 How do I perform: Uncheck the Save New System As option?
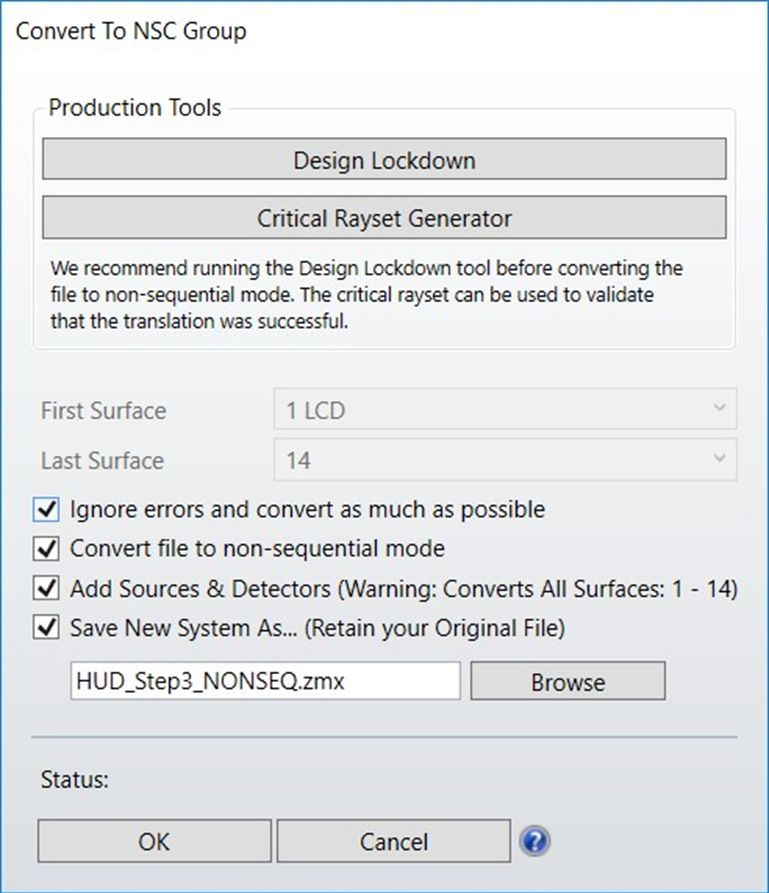coord(46,628)
